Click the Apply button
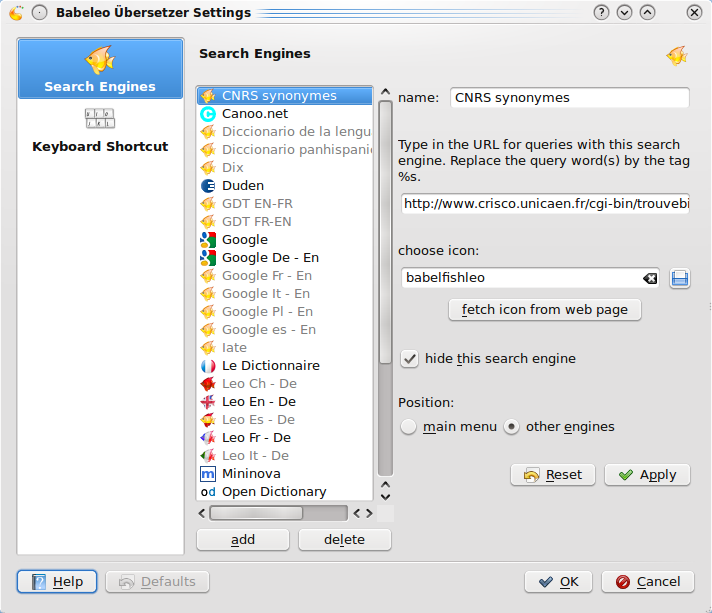 (x=647, y=475)
